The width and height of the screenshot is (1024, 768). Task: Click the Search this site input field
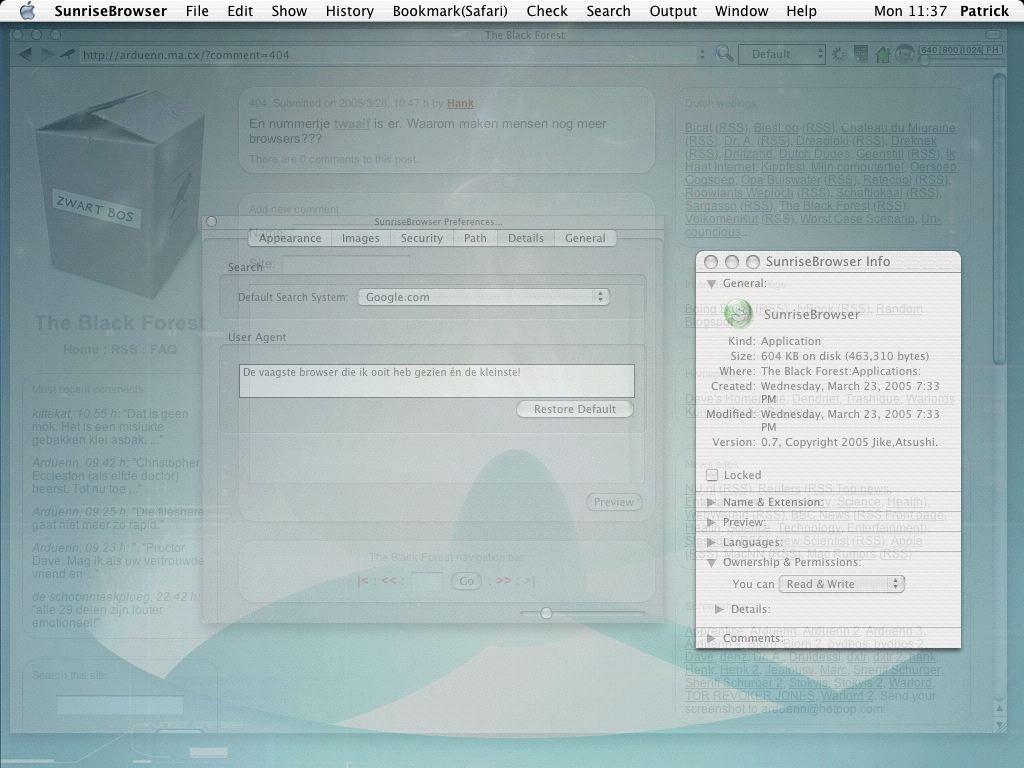pyautogui.click(x=120, y=705)
